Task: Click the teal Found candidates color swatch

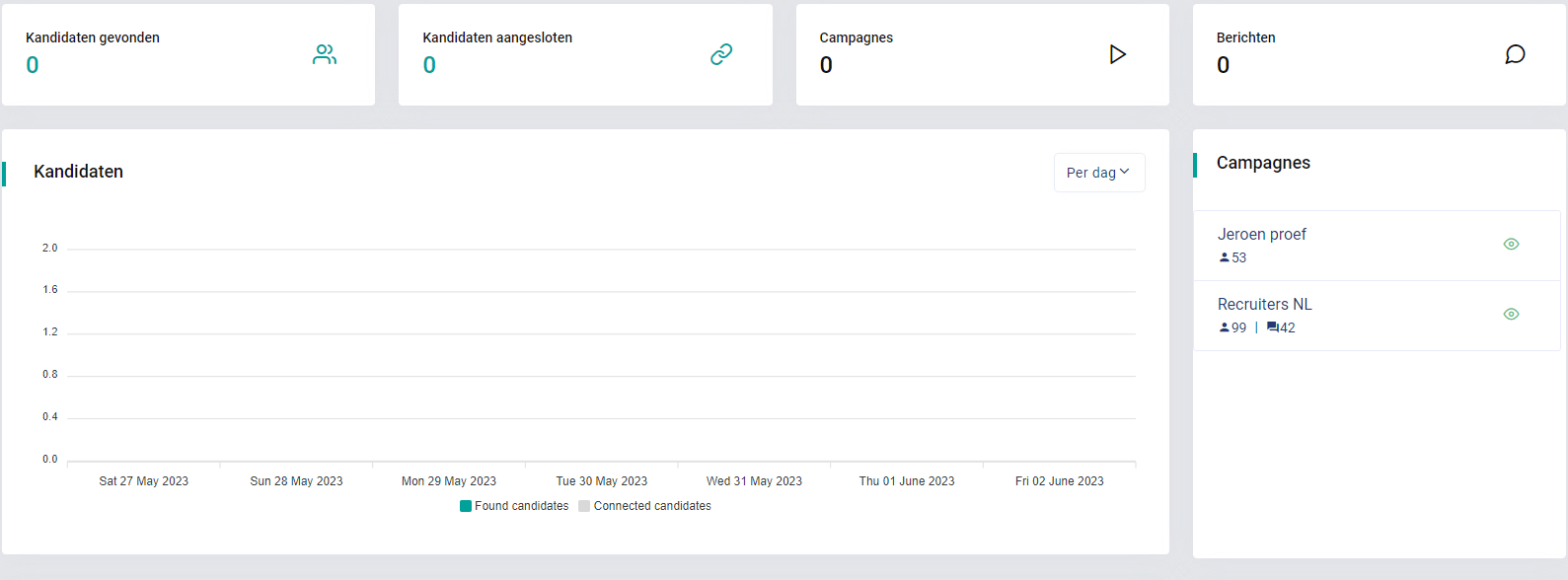Action: [466, 506]
